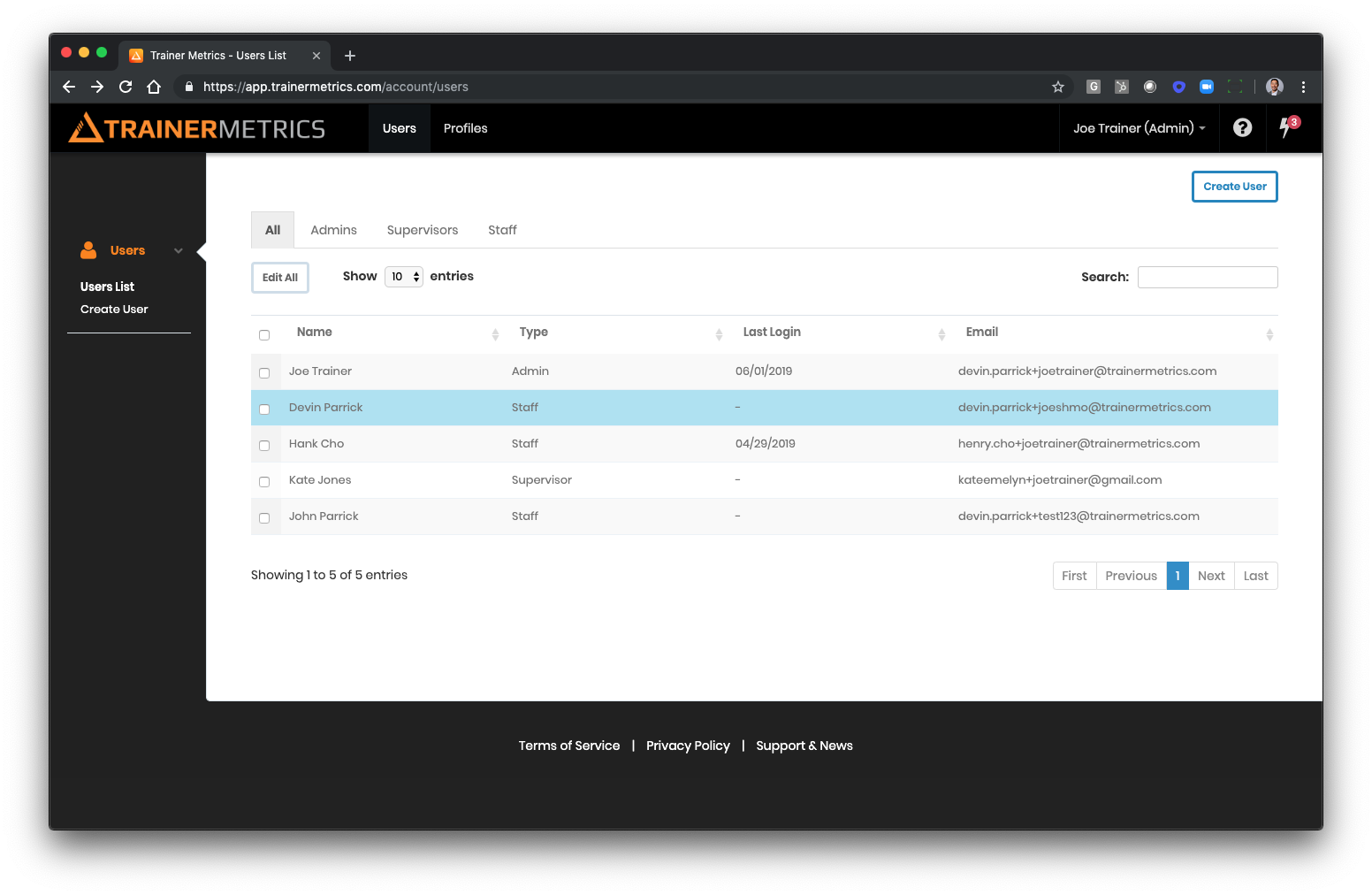Image resolution: width=1372 pixels, height=895 pixels.
Task: Reload the page in browser
Action: tap(126, 87)
